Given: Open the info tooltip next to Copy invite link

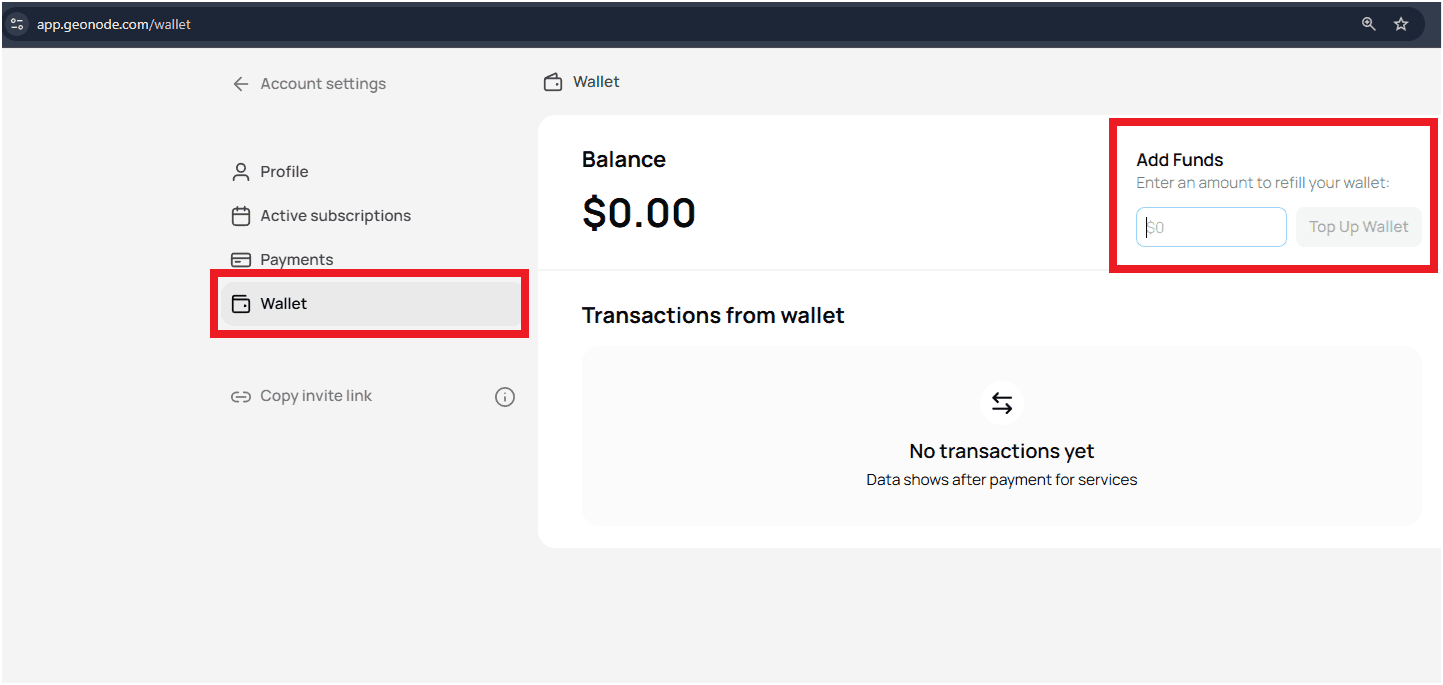Looking at the screenshot, I should click(505, 396).
